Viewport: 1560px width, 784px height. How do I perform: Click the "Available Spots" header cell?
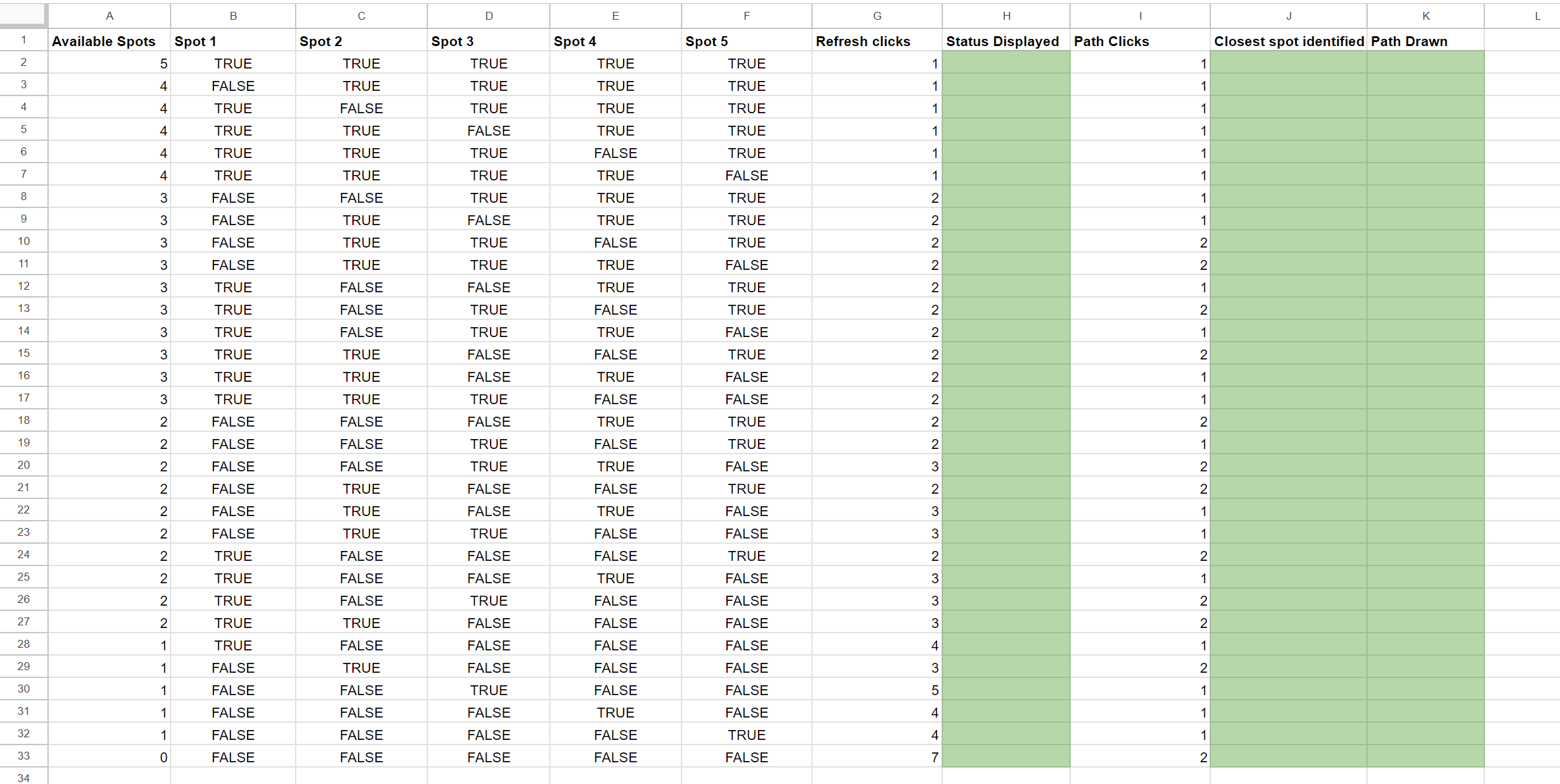click(x=109, y=41)
